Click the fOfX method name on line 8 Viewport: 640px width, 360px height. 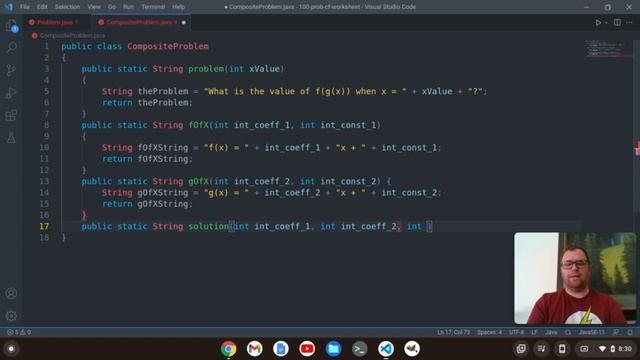click(198, 125)
